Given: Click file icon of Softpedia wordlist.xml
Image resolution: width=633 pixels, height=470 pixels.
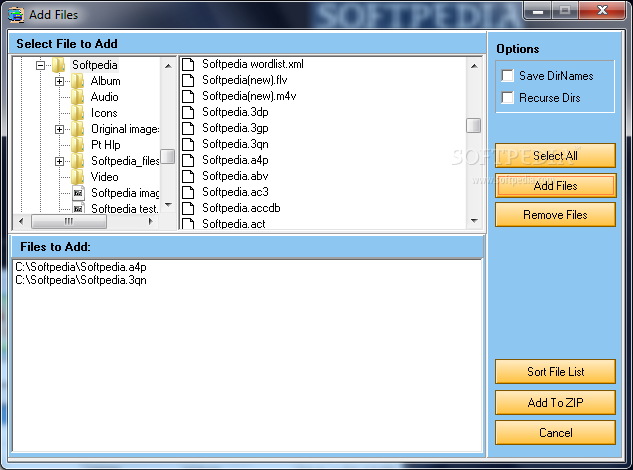Looking at the screenshot, I should coord(188,65).
